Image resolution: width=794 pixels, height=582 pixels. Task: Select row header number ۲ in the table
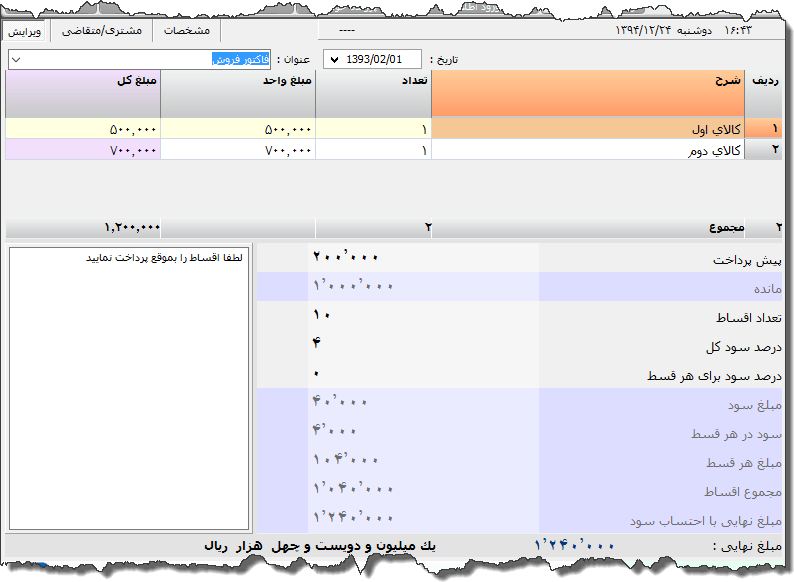tap(774, 150)
